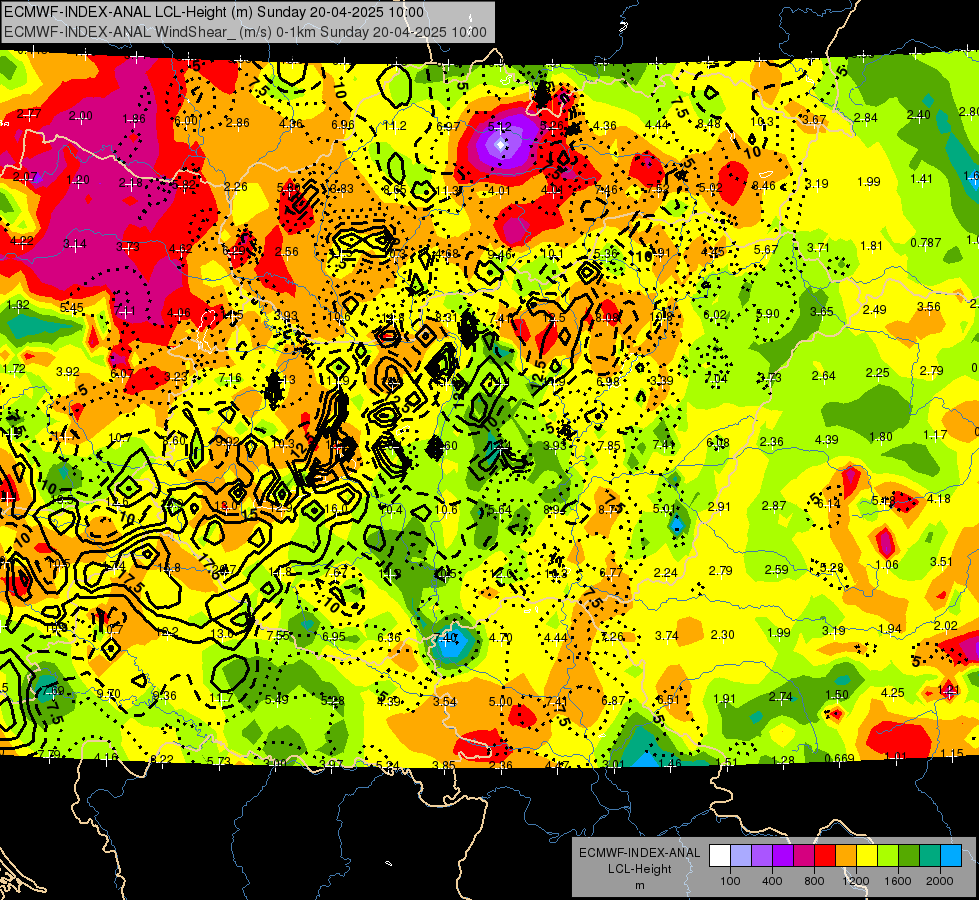
Task: Click the red legend swatch
Action: pyautogui.click(x=825, y=856)
